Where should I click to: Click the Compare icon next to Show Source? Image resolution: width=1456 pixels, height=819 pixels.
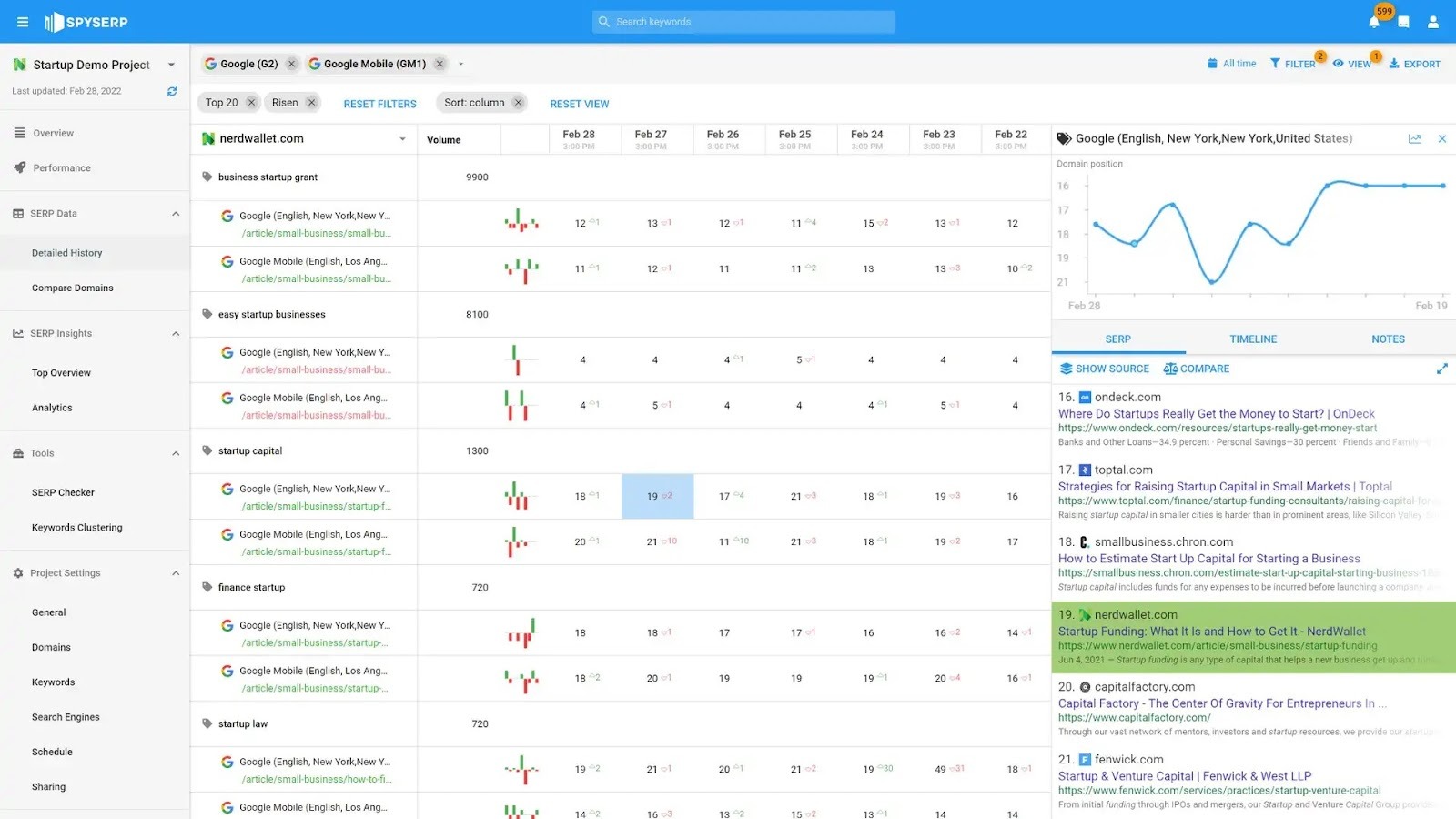[1171, 369]
